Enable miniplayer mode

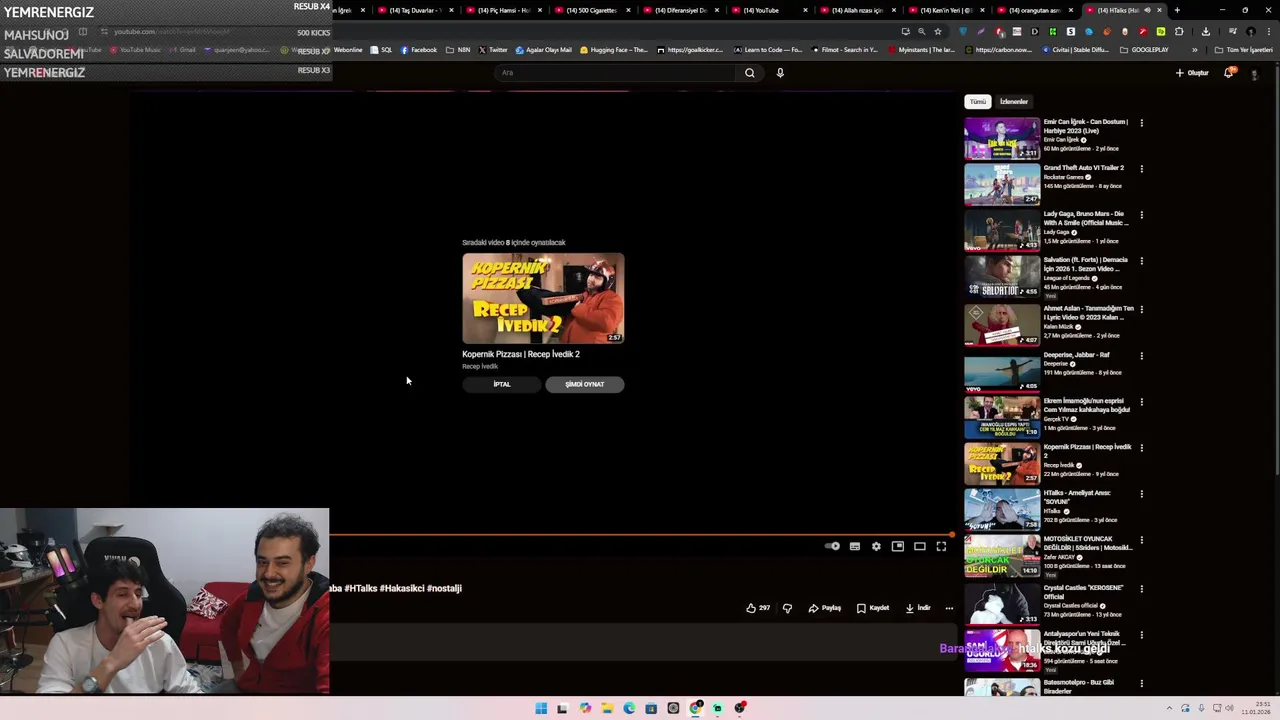(x=898, y=546)
